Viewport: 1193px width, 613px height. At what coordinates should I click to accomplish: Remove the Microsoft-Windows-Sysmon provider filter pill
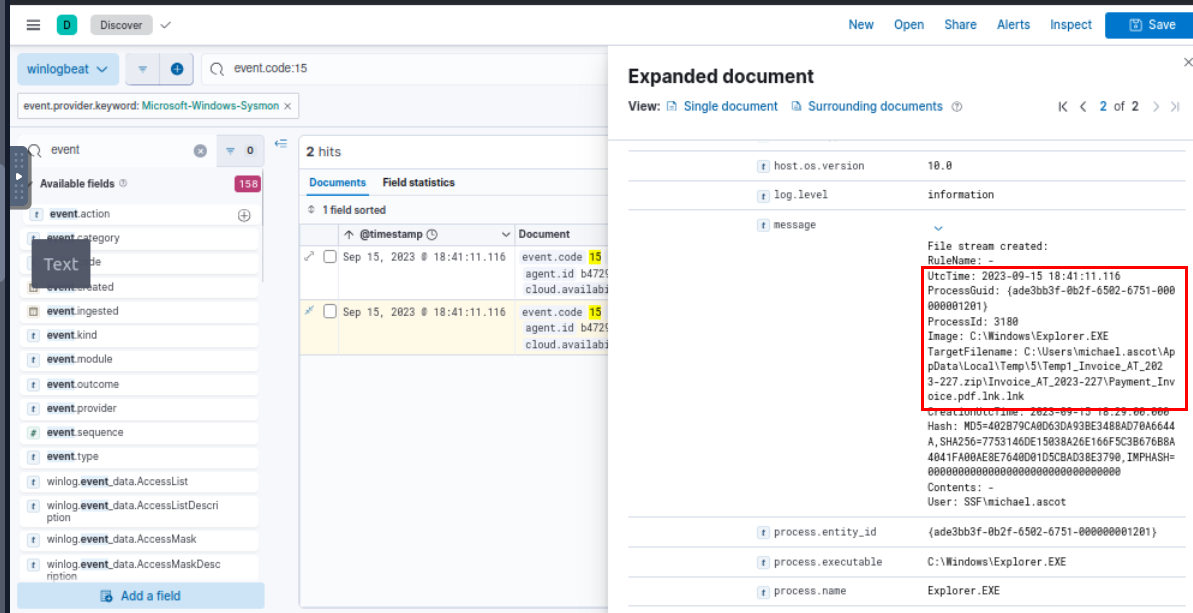(x=288, y=106)
